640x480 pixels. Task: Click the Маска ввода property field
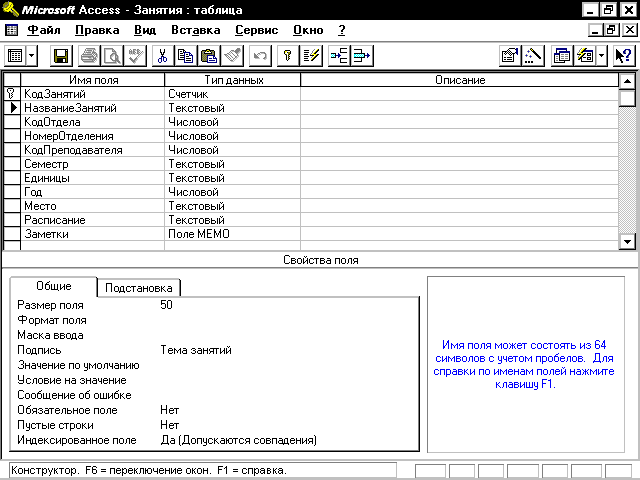tap(288, 335)
